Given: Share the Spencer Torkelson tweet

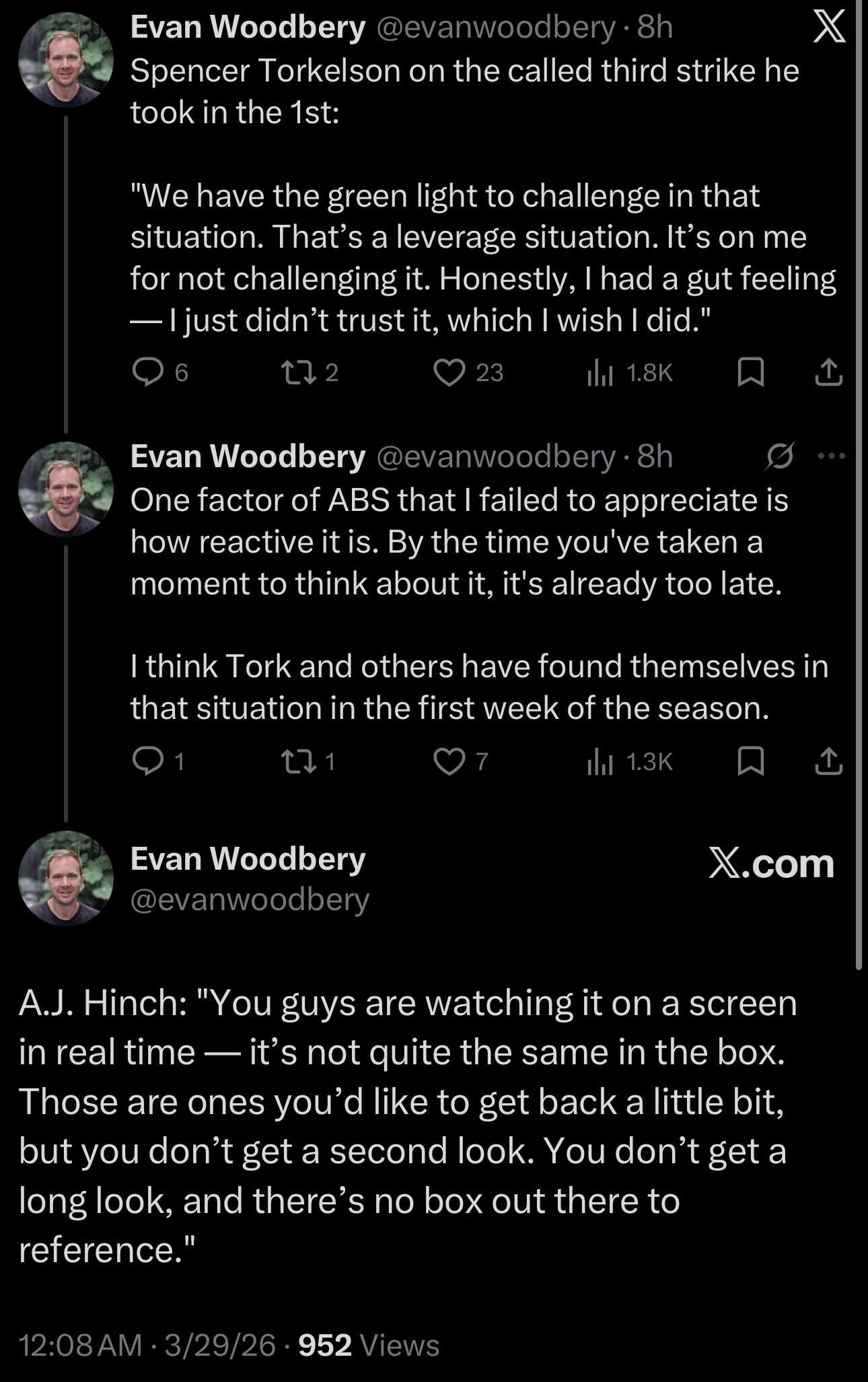Looking at the screenshot, I should click(828, 372).
